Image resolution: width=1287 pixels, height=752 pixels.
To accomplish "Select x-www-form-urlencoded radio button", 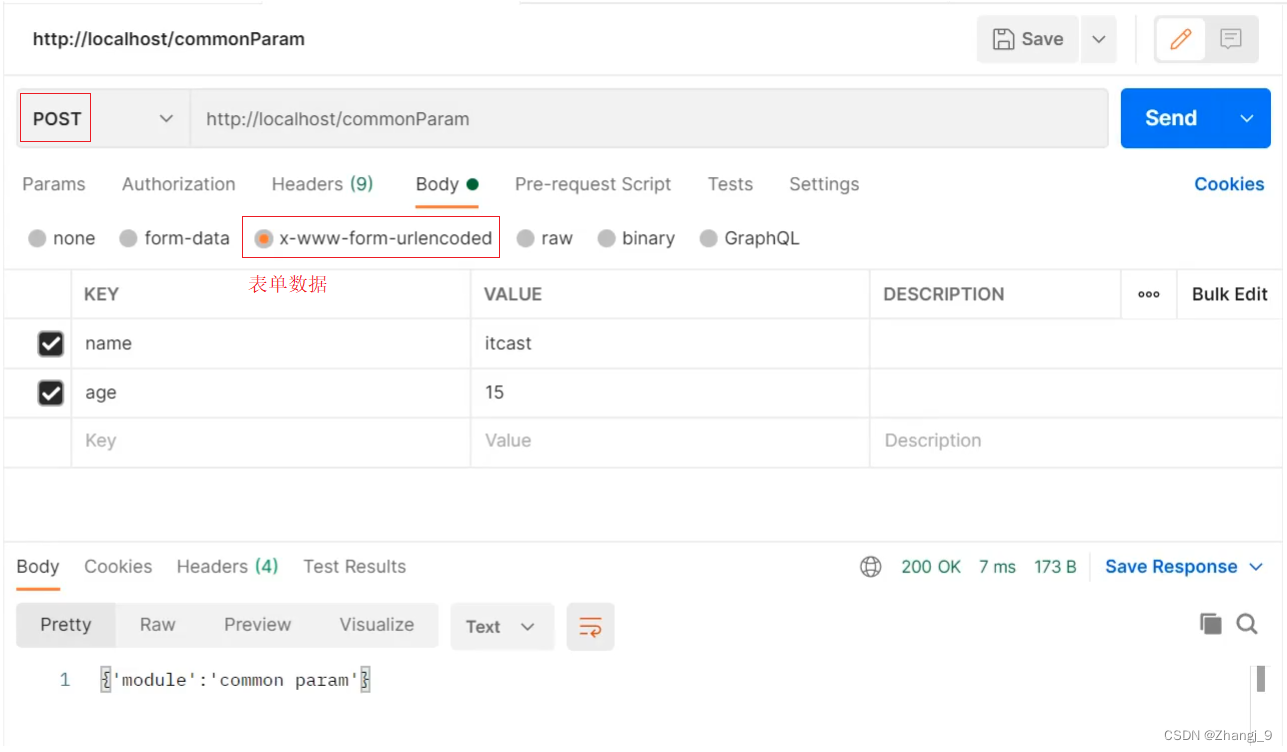I will pyautogui.click(x=263, y=238).
